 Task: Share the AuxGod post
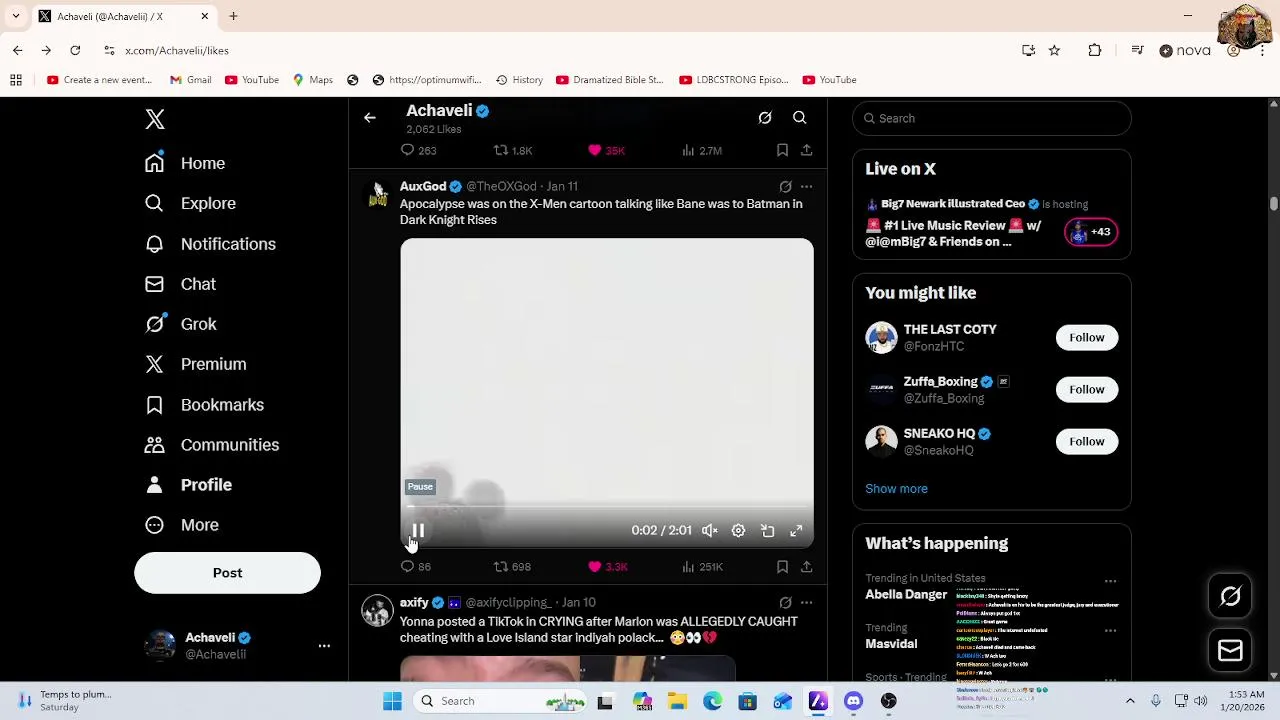[x=806, y=566]
